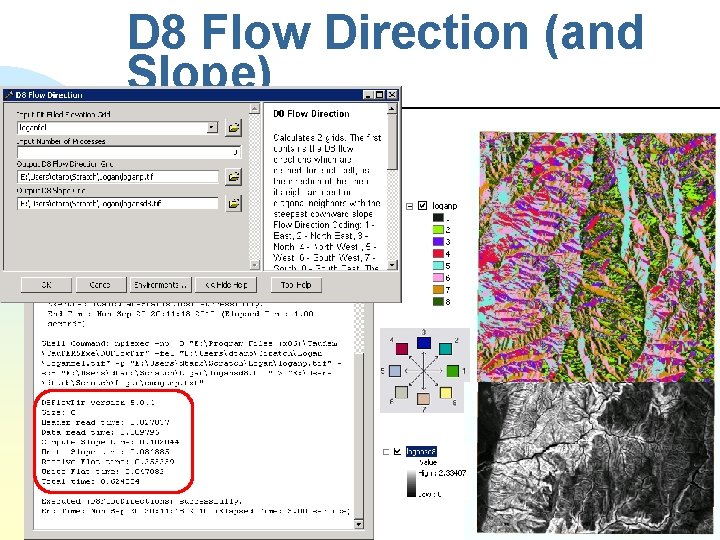Click the black swatch for value 1
The width and height of the screenshot is (720, 540).
click(439, 218)
